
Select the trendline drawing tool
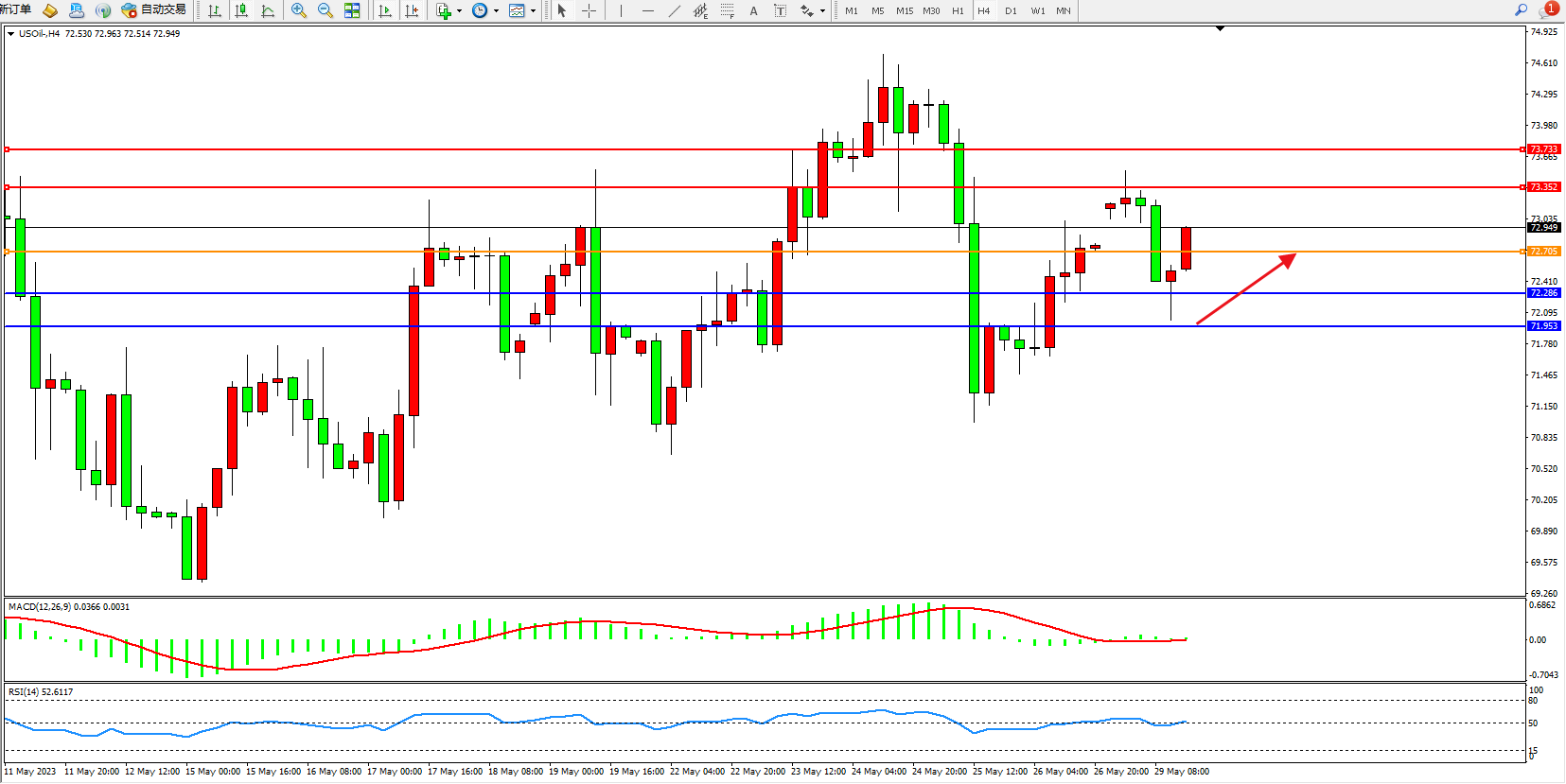(674, 10)
